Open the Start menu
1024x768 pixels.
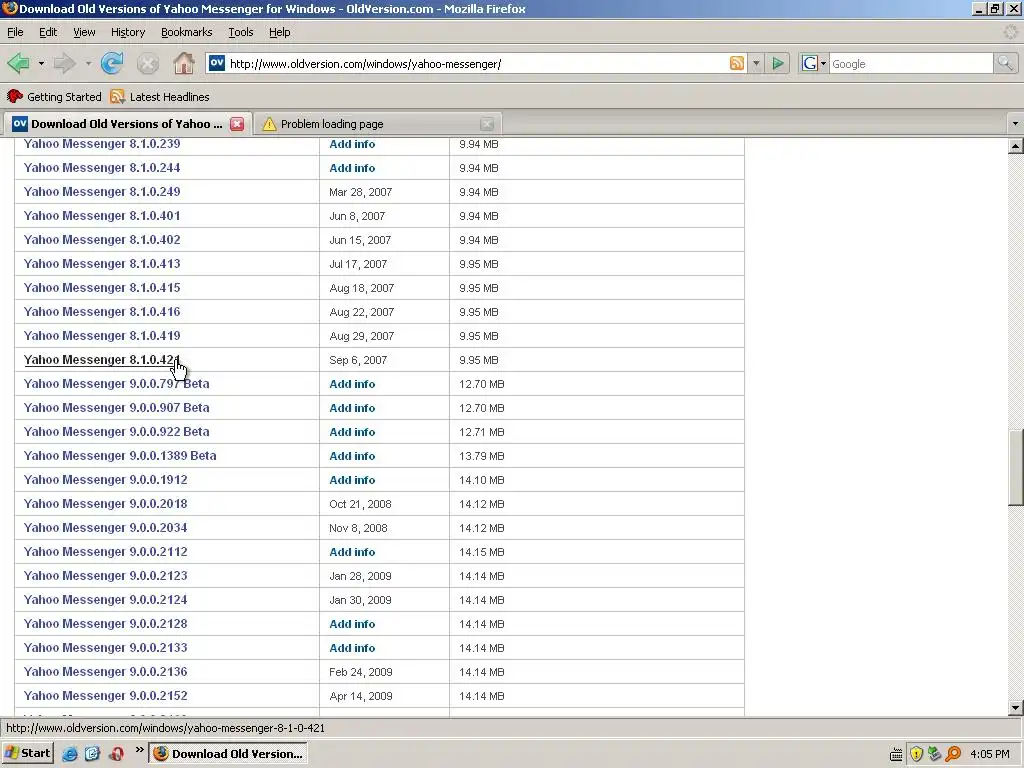27,754
